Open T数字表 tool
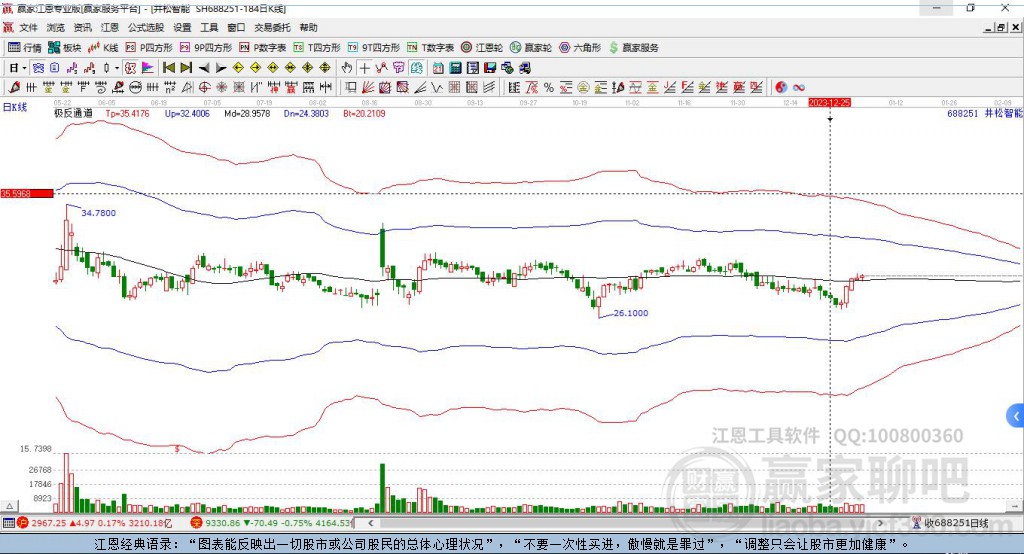Image resolution: width=1024 pixels, height=554 pixels. point(430,48)
